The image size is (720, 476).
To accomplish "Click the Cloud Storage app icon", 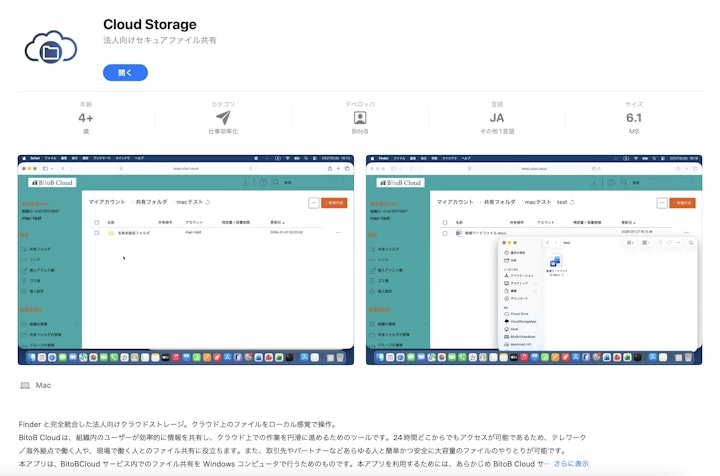I will click(x=51, y=47).
